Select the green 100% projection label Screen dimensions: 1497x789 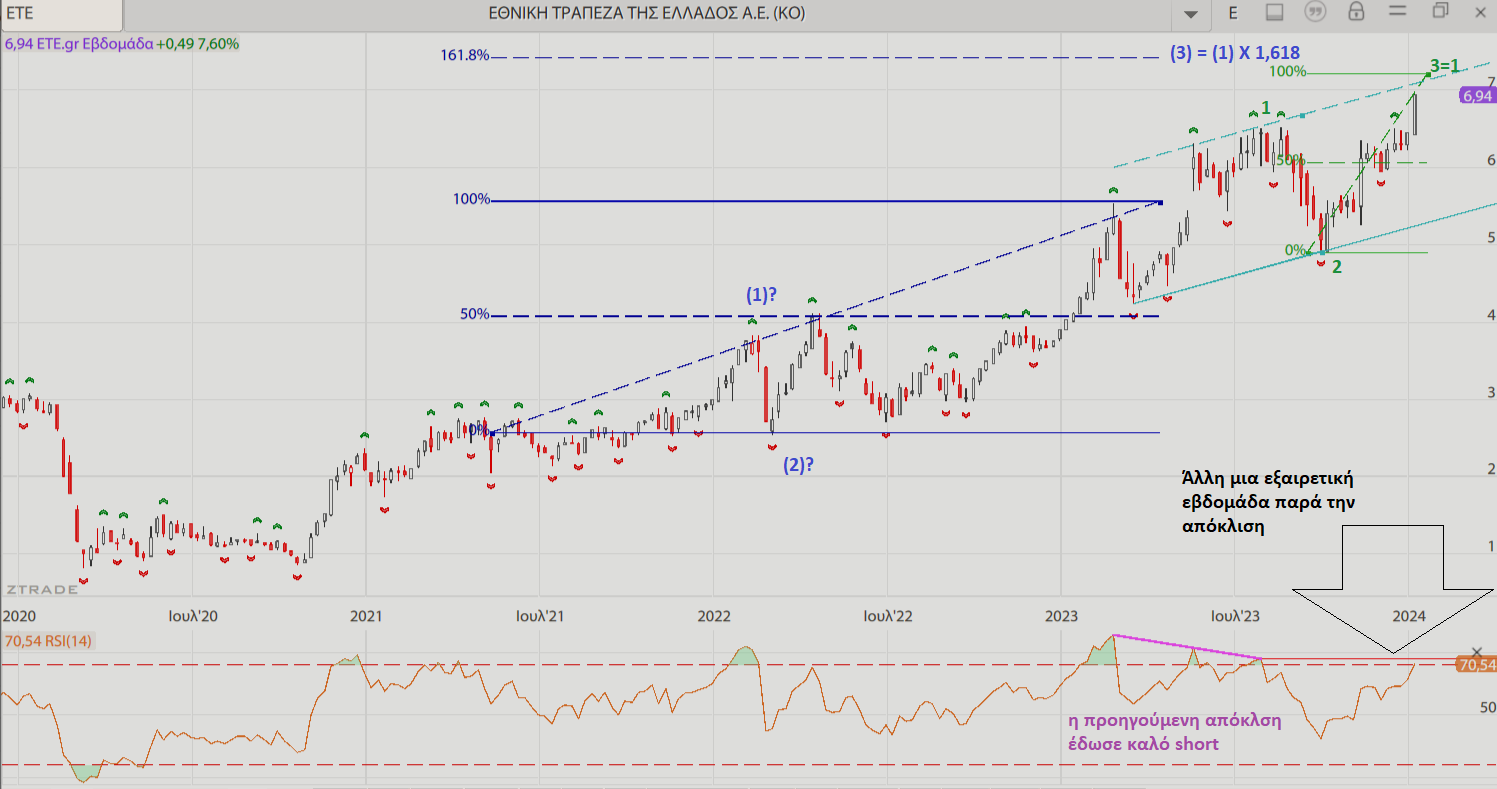pyautogui.click(x=1288, y=72)
